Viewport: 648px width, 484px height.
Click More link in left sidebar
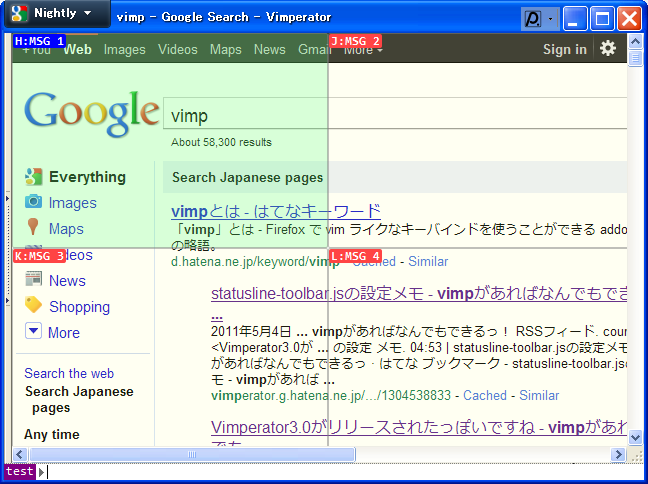point(64,333)
